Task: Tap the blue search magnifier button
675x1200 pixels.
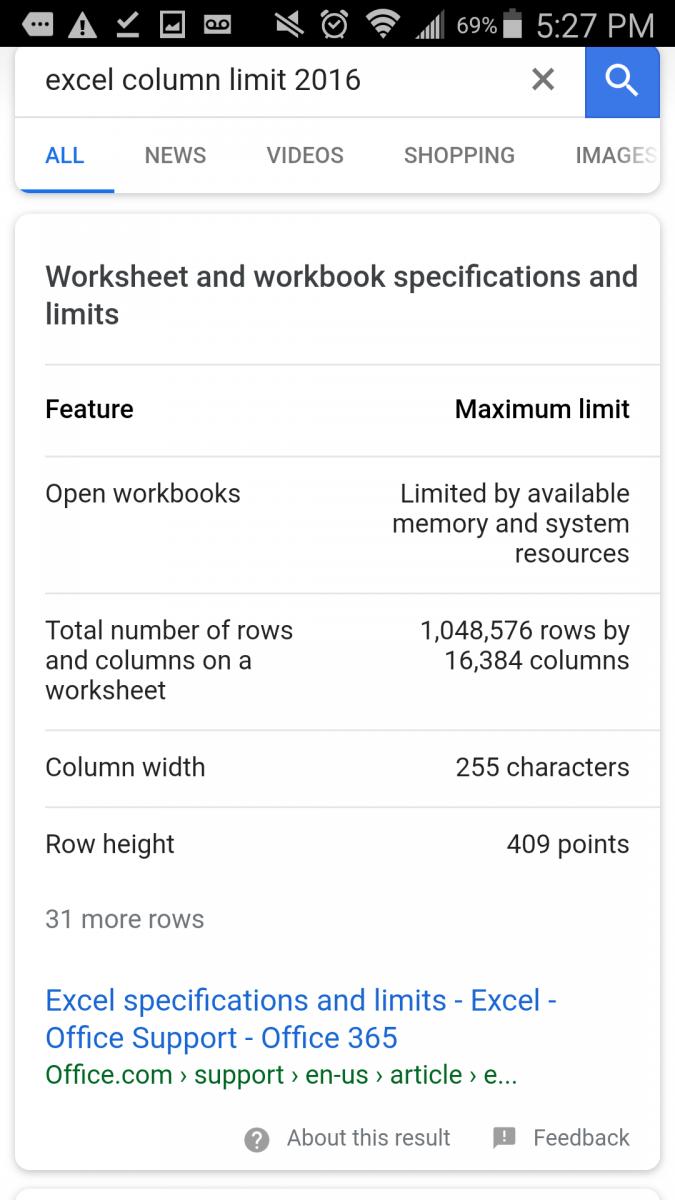Action: click(622, 81)
